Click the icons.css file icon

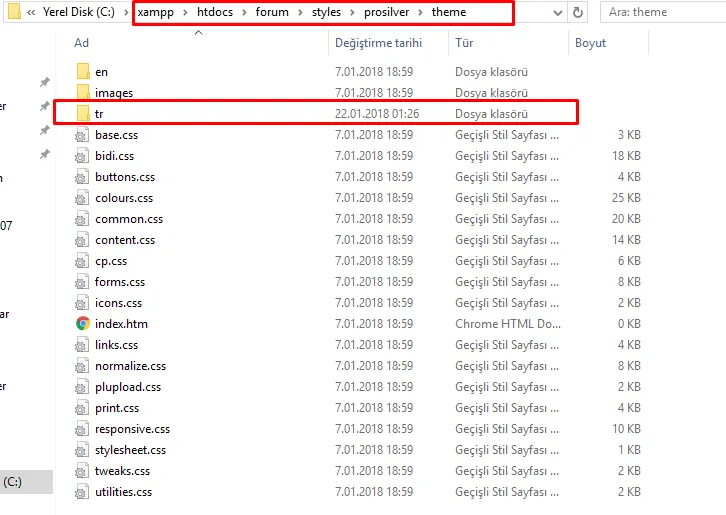click(82, 303)
